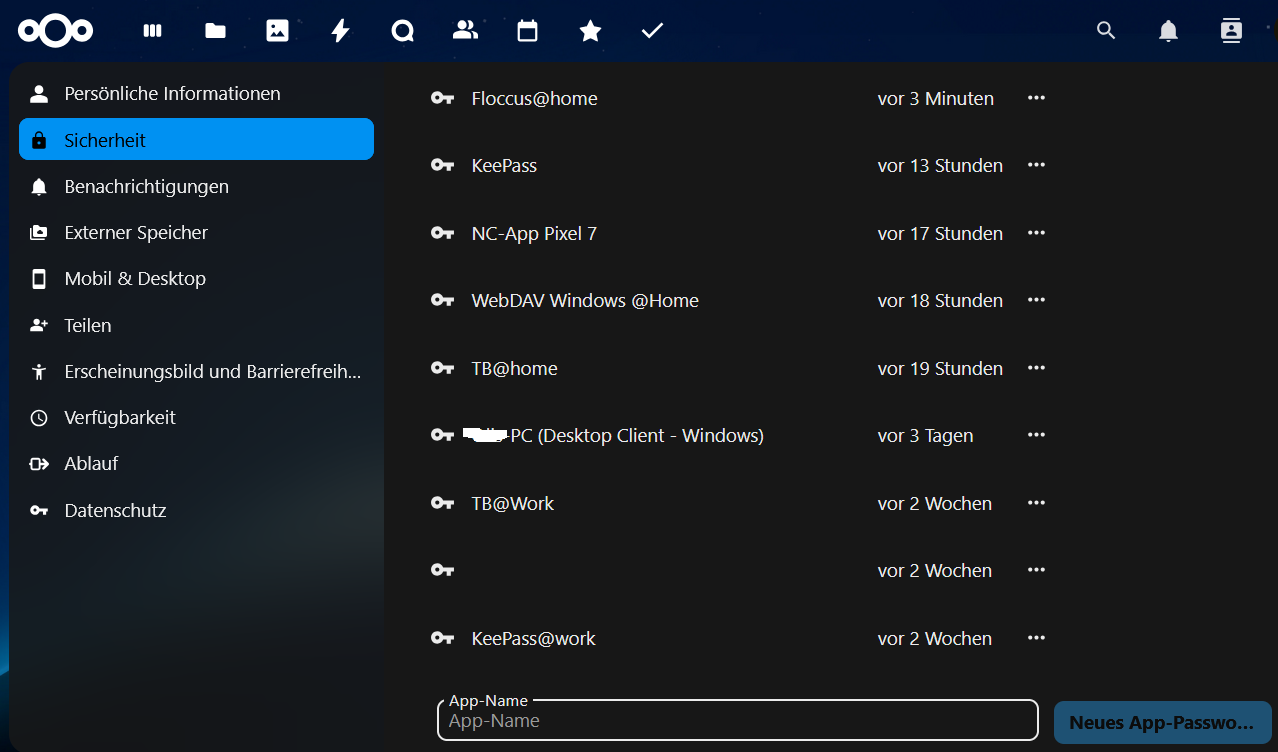Image resolution: width=1278 pixels, height=752 pixels.
Task: Open the Dashboard app icon
Action: point(152,31)
